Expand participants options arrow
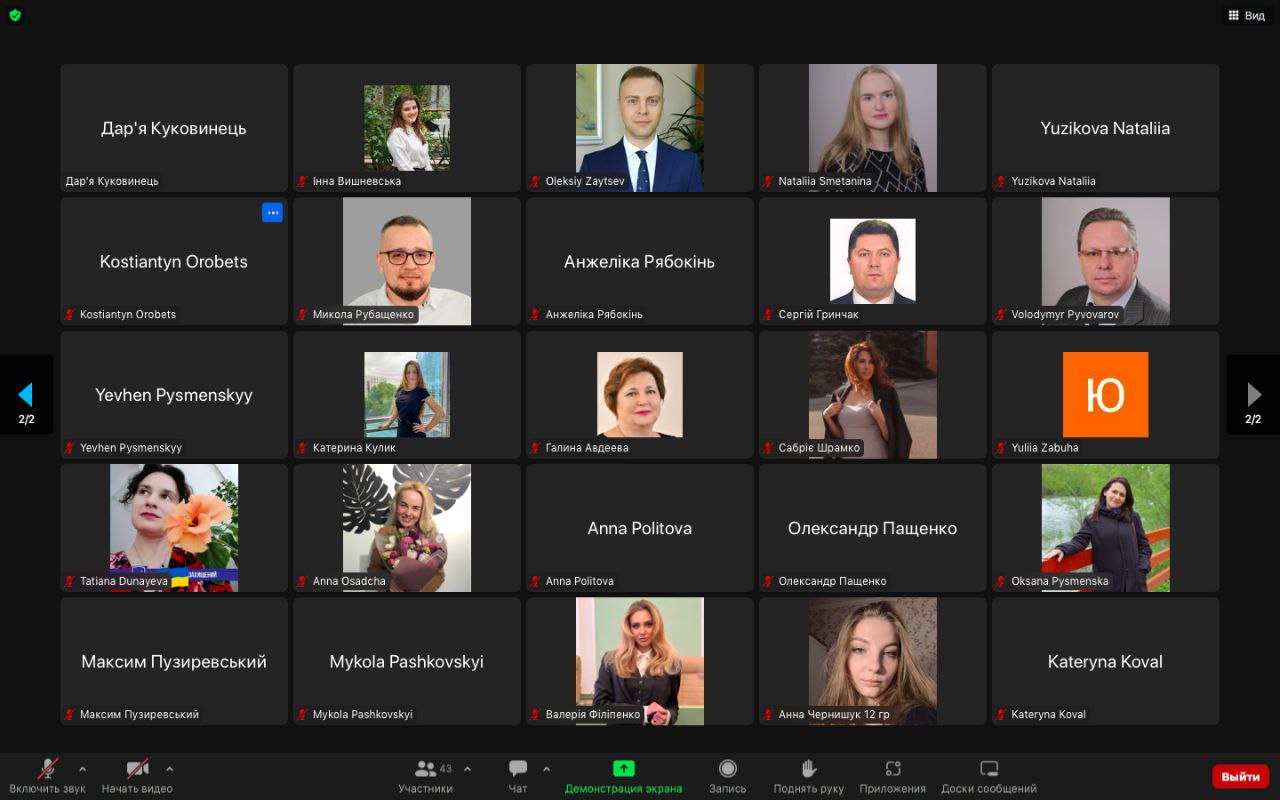Screen dimensions: 1280x800 tap(467, 769)
